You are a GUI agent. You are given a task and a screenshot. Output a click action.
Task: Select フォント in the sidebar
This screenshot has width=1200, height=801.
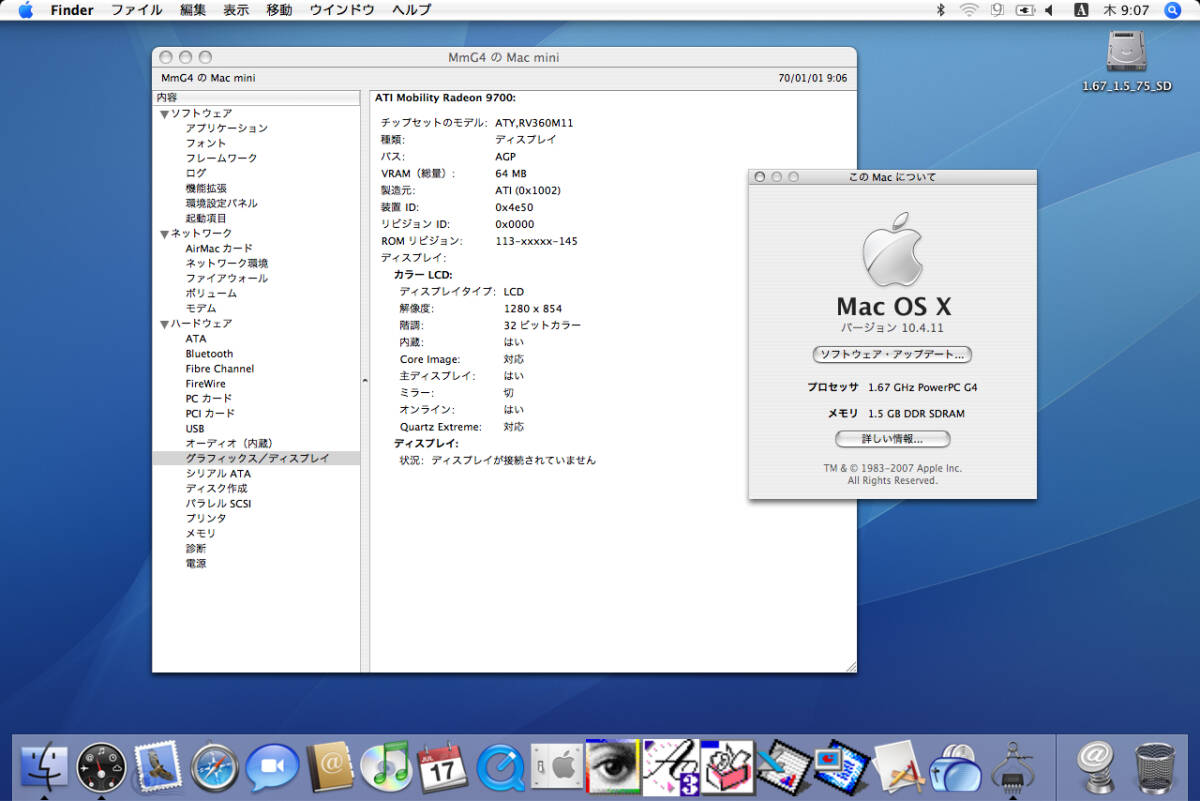(206, 143)
